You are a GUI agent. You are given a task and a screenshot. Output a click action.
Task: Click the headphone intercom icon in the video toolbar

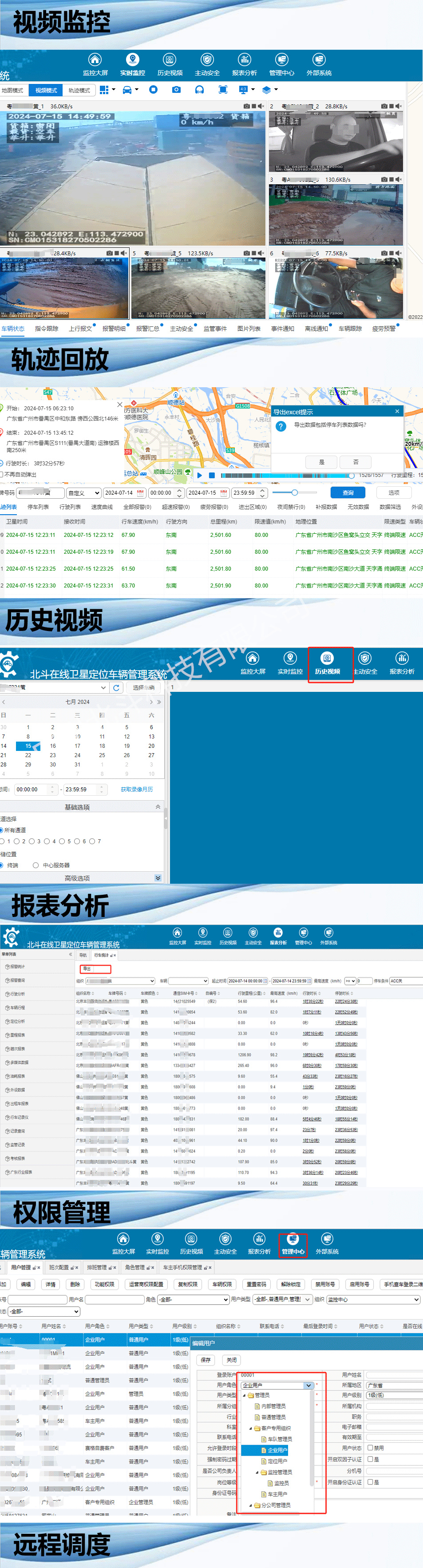click(x=199, y=90)
